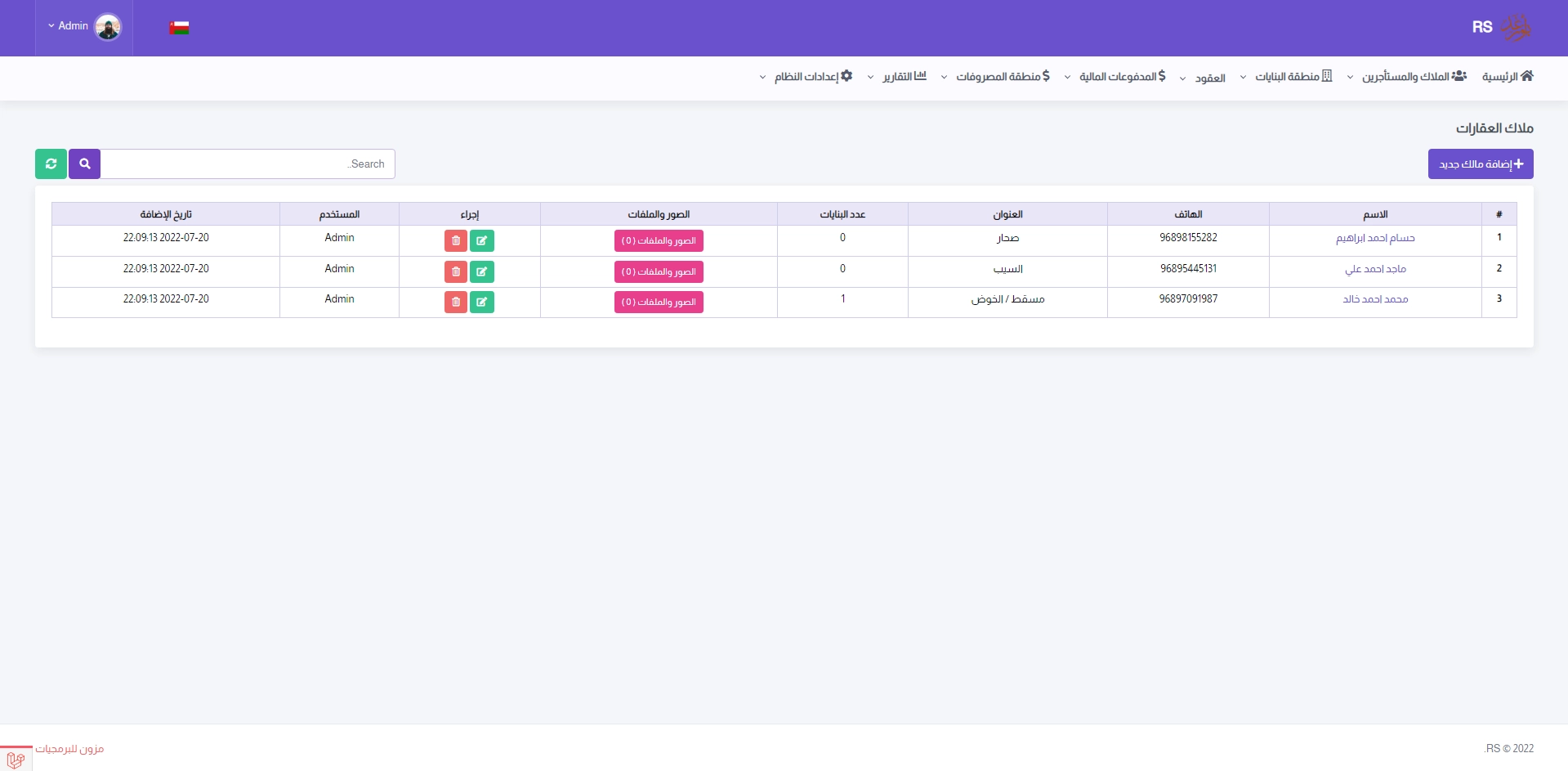Click the green refresh icon button
Image resolution: width=1568 pixels, height=771 pixels.
tap(51, 164)
